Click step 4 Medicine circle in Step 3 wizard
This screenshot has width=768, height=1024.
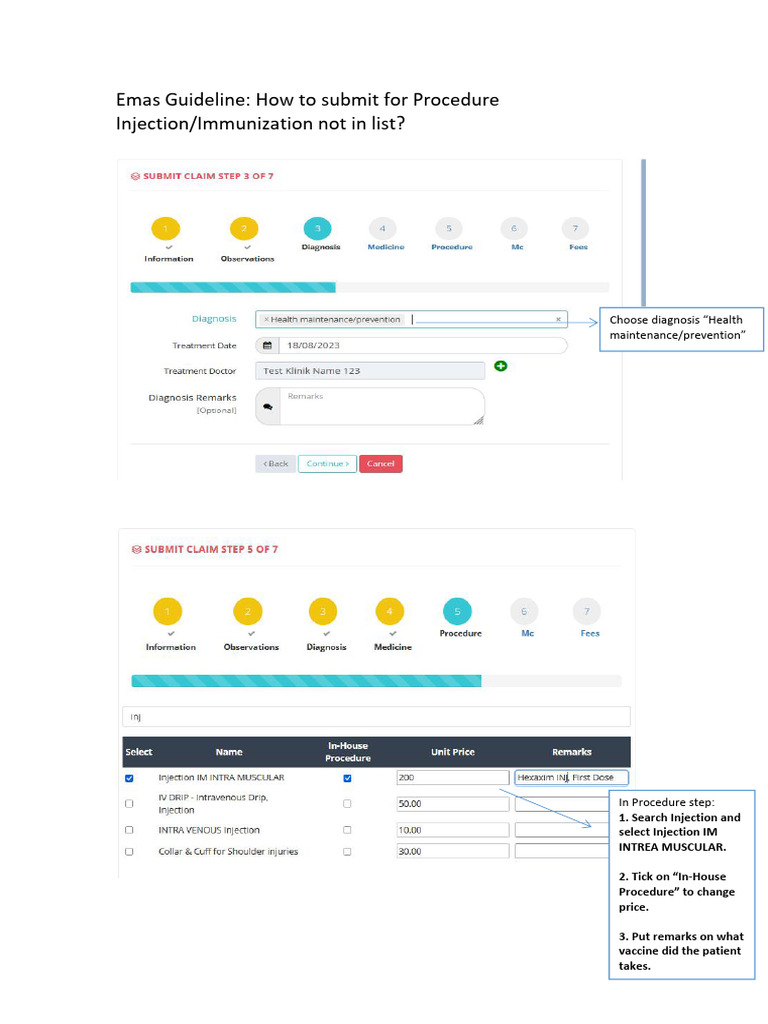[383, 229]
